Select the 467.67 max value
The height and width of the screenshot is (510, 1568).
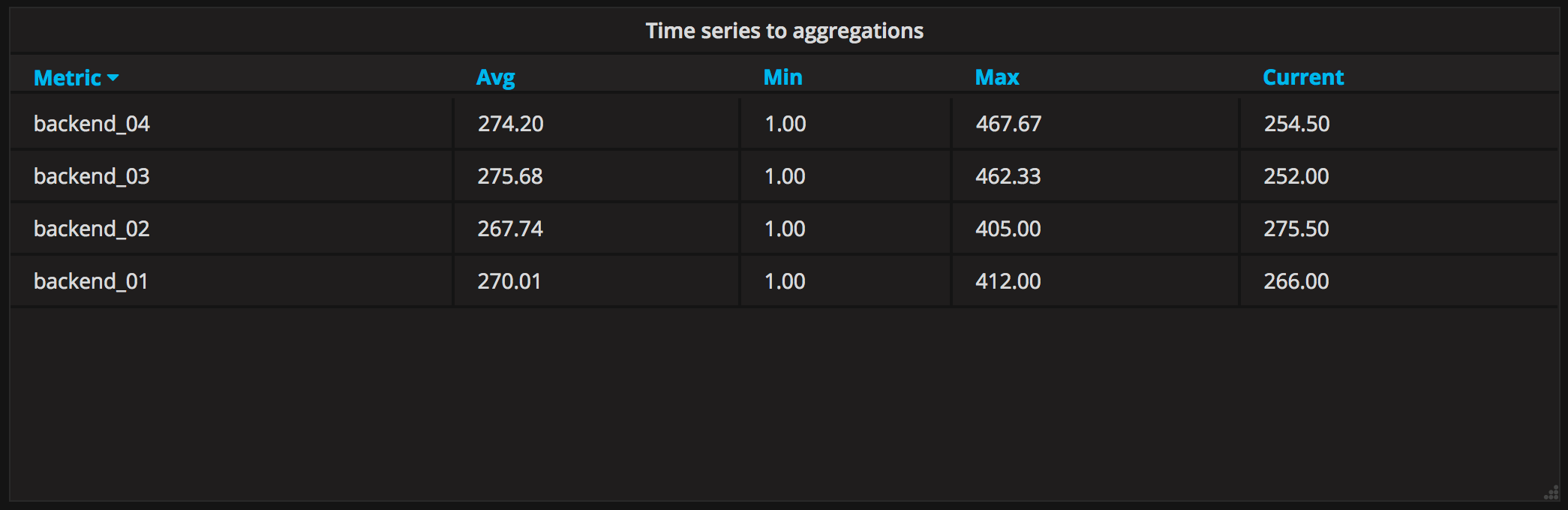click(x=1008, y=124)
